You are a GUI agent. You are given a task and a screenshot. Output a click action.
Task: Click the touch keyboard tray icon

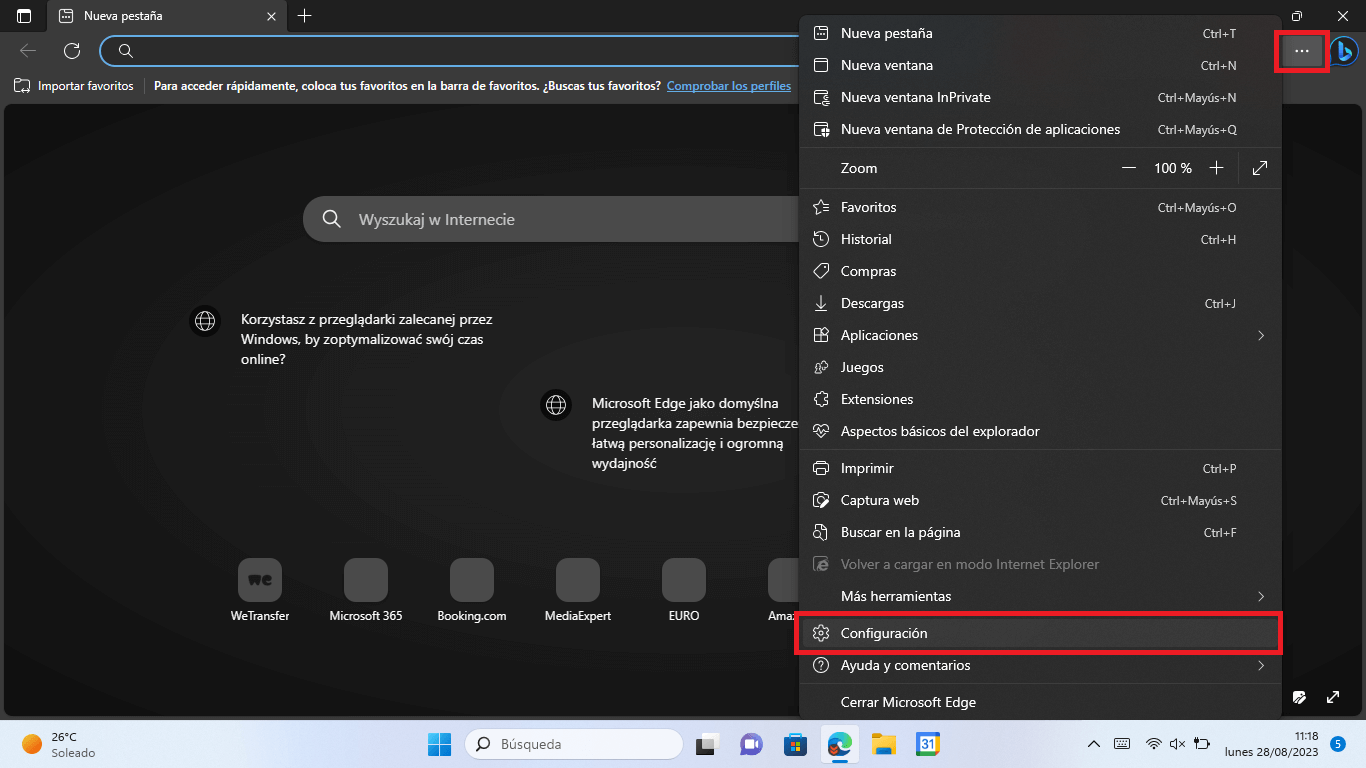point(1122,744)
